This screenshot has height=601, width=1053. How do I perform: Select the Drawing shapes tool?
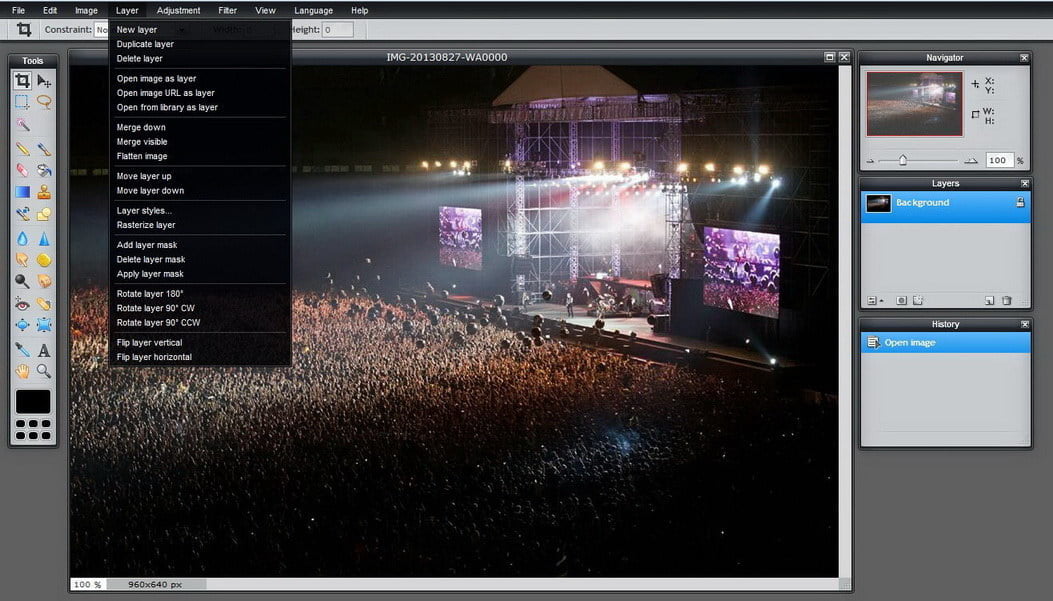[x=44, y=214]
